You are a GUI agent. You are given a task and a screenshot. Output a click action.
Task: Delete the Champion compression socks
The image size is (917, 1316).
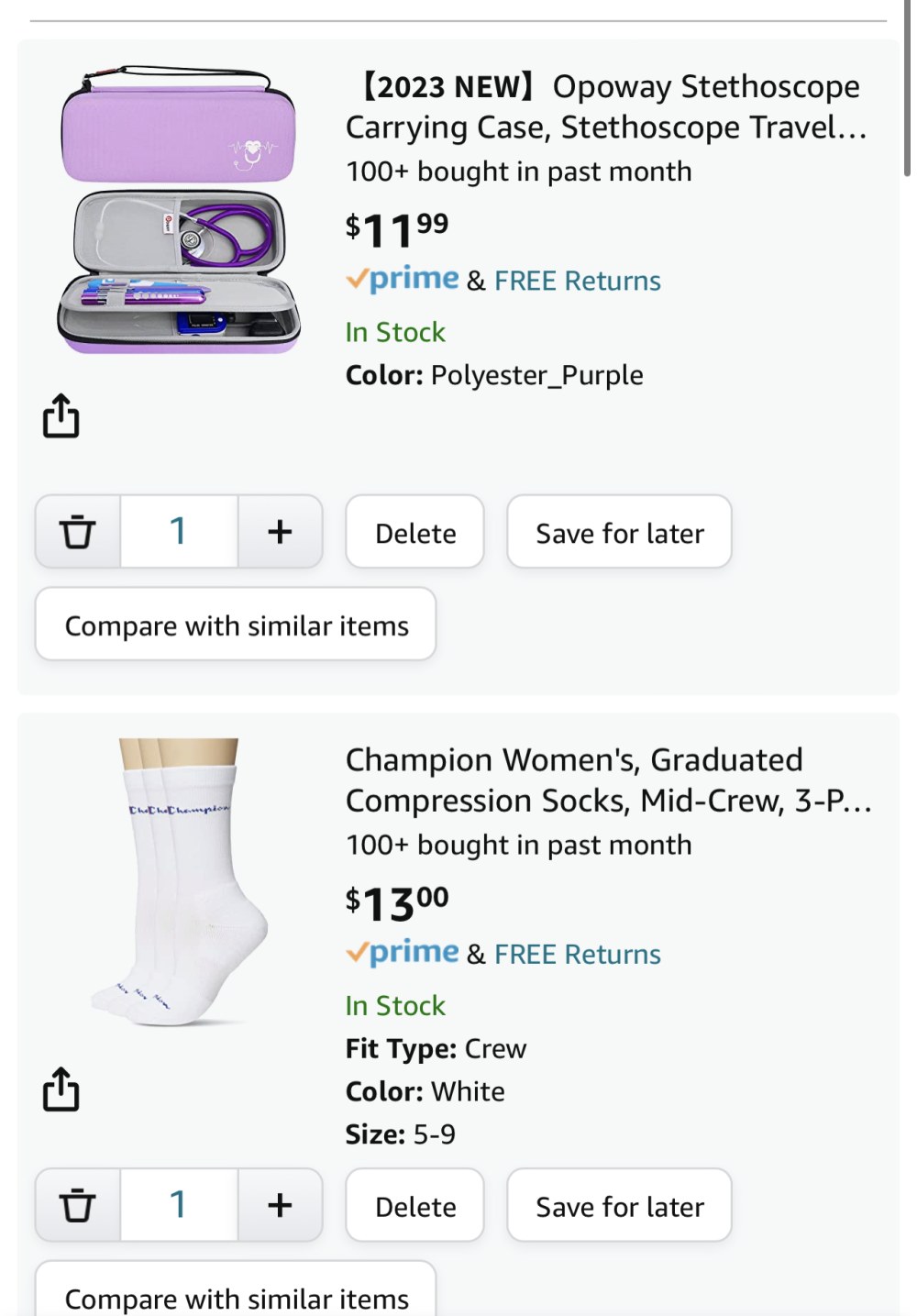(414, 1205)
